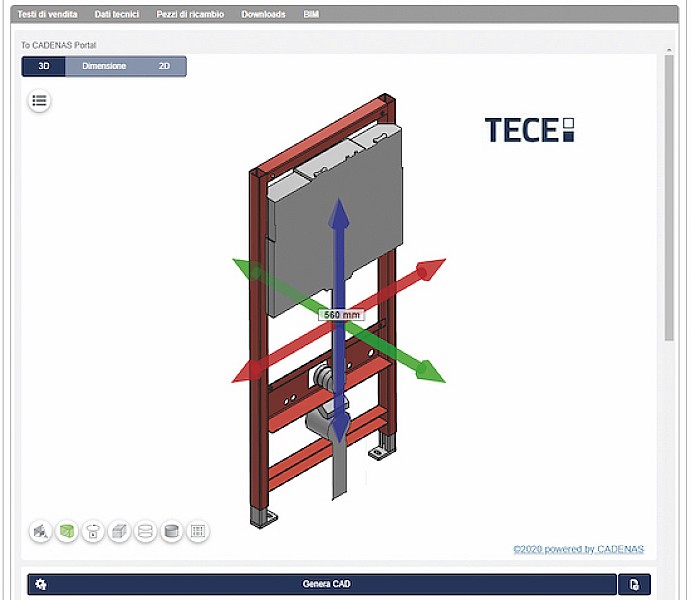Click the document icon right of Genera CAD
This screenshot has width=691, height=600.
point(634,584)
